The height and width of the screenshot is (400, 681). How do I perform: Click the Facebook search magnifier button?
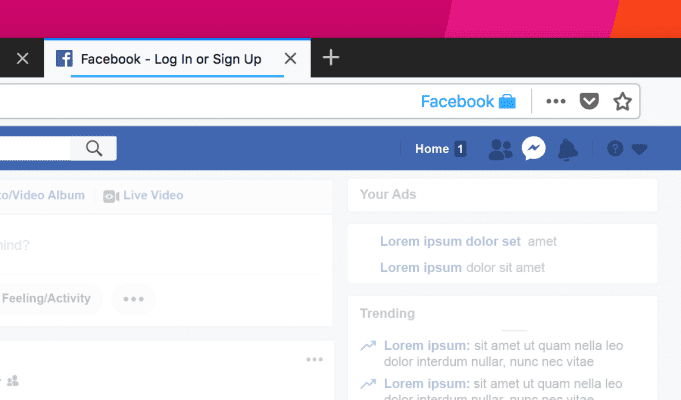click(94, 149)
